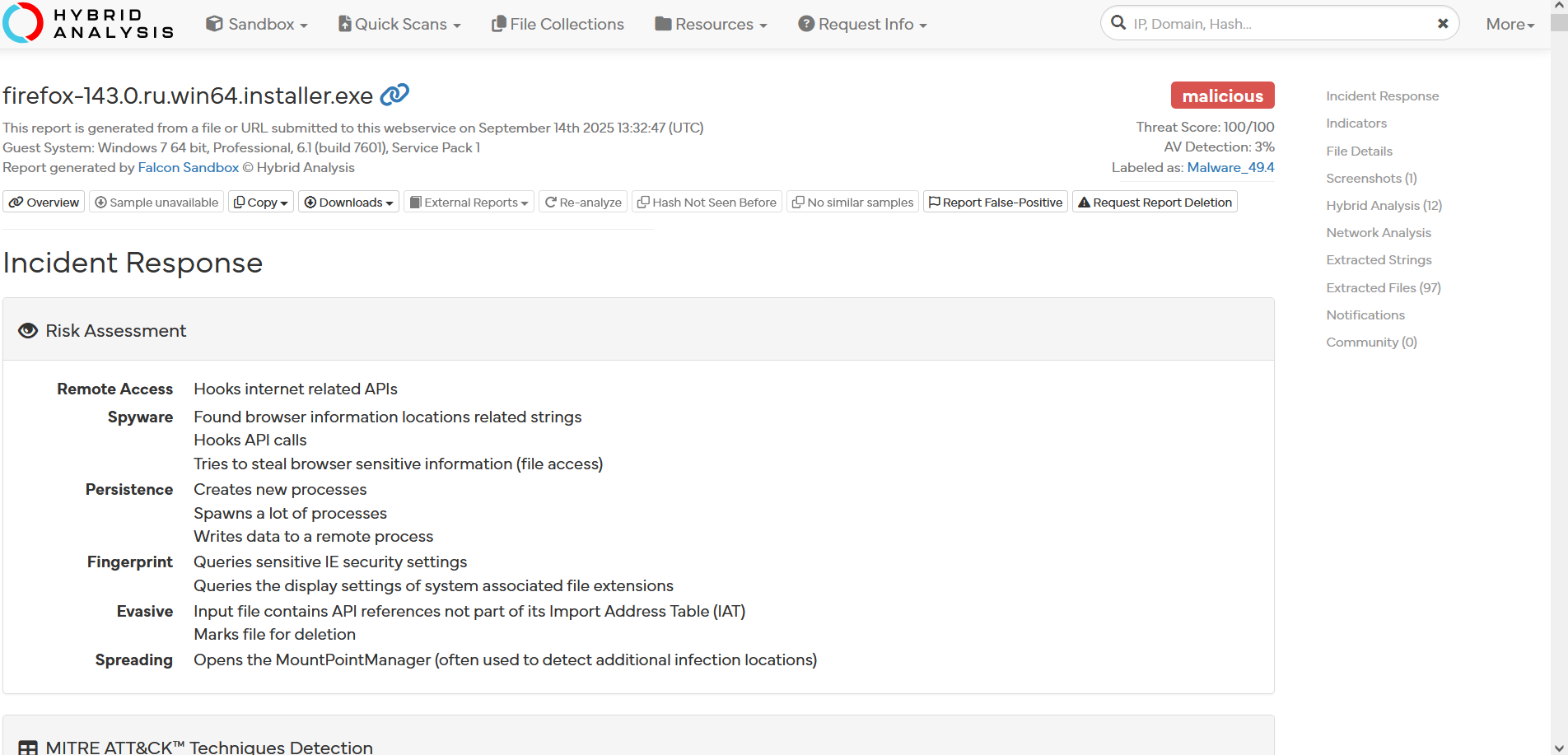
Task: Select 'Marks file for deletion' text
Action: [x=274, y=634]
